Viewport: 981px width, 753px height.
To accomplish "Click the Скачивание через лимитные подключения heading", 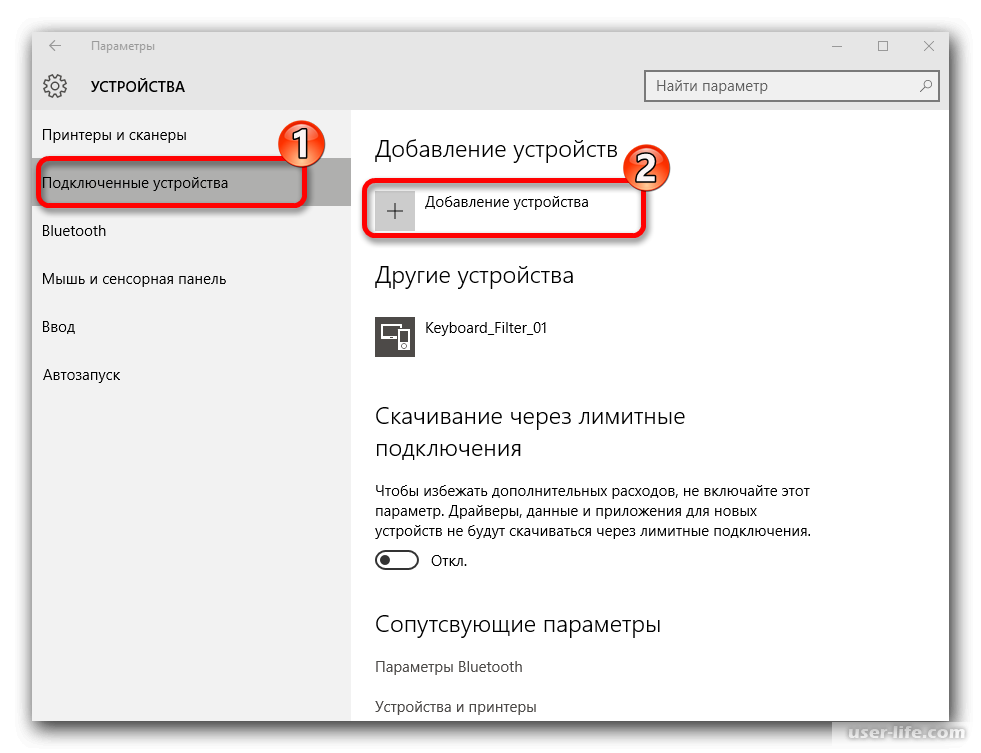I will point(531,432).
